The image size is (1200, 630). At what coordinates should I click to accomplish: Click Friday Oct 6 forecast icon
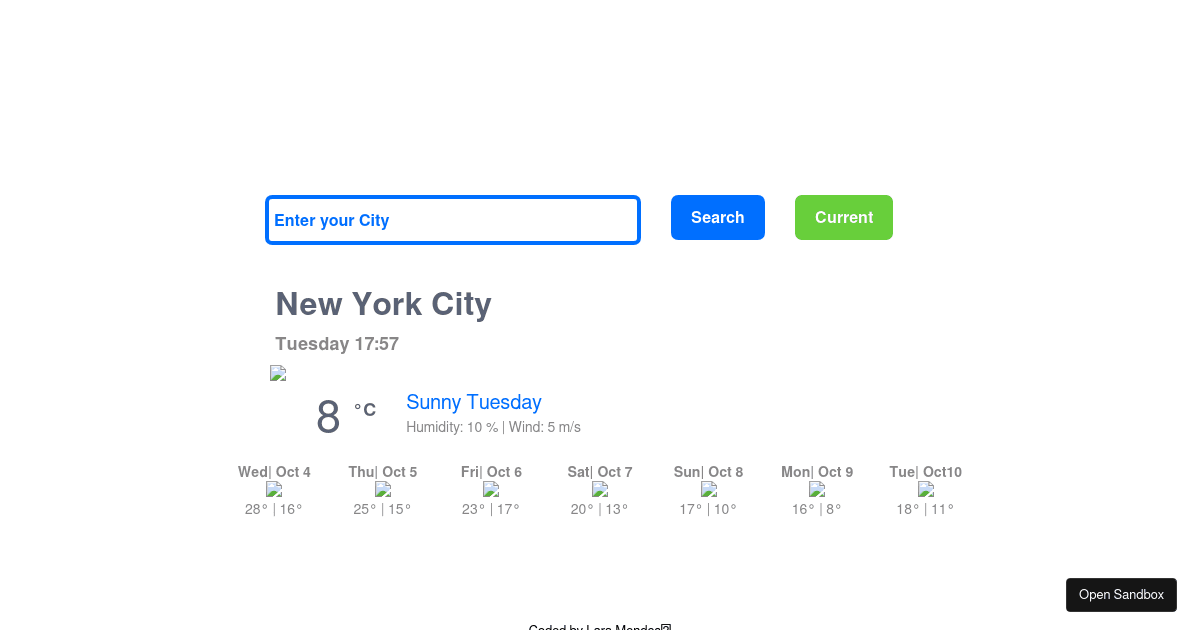tap(491, 490)
